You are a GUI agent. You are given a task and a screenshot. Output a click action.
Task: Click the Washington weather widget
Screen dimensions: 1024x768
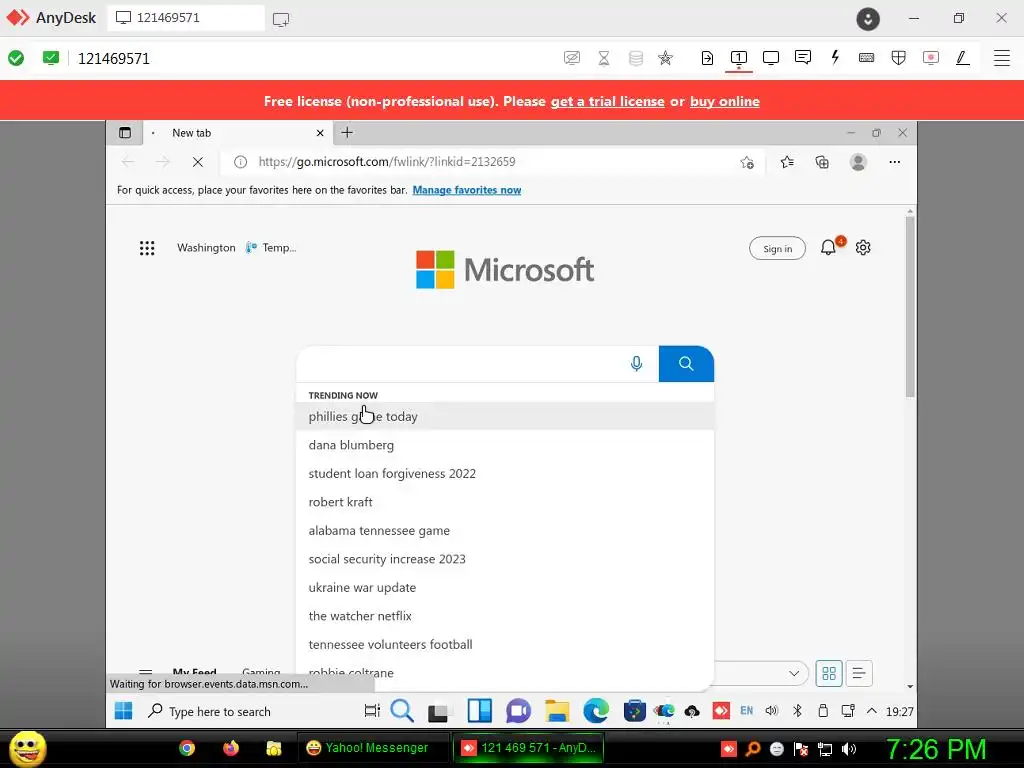[x=236, y=248]
